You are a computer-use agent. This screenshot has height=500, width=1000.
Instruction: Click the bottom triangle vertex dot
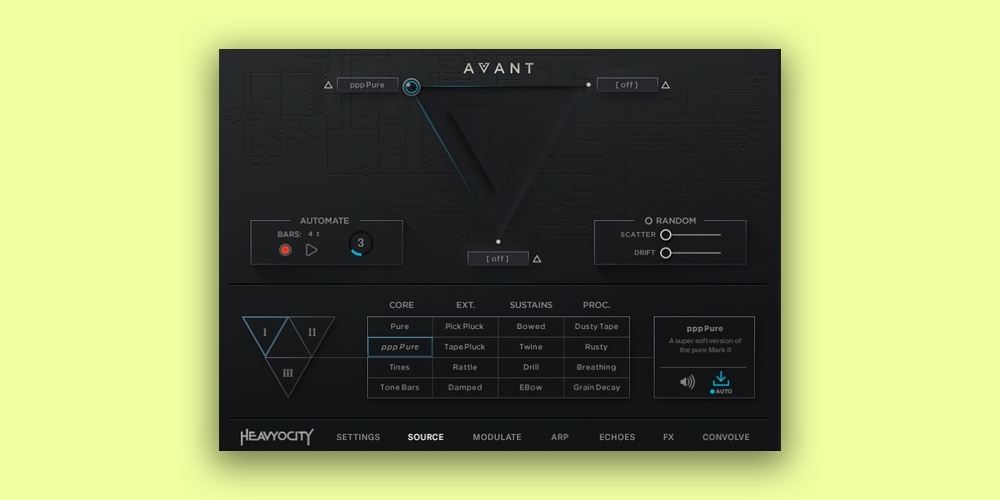click(498, 242)
